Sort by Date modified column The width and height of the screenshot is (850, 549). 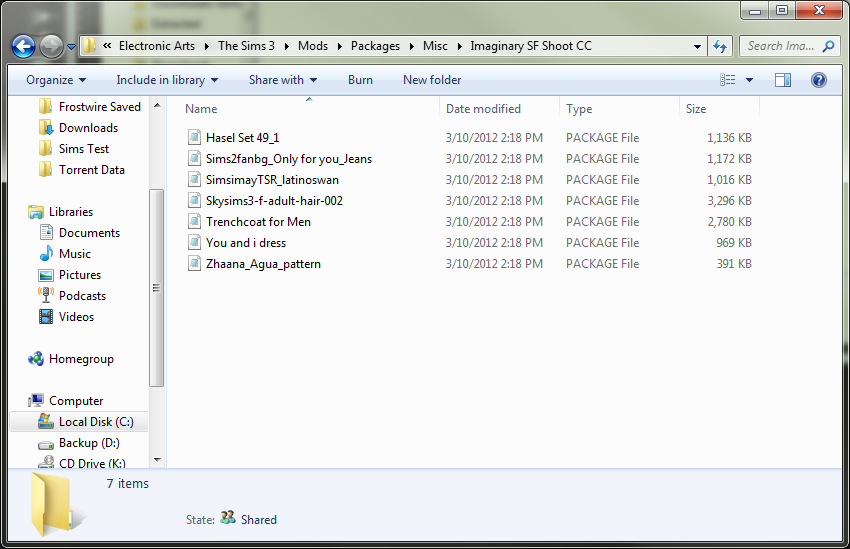pyautogui.click(x=483, y=109)
